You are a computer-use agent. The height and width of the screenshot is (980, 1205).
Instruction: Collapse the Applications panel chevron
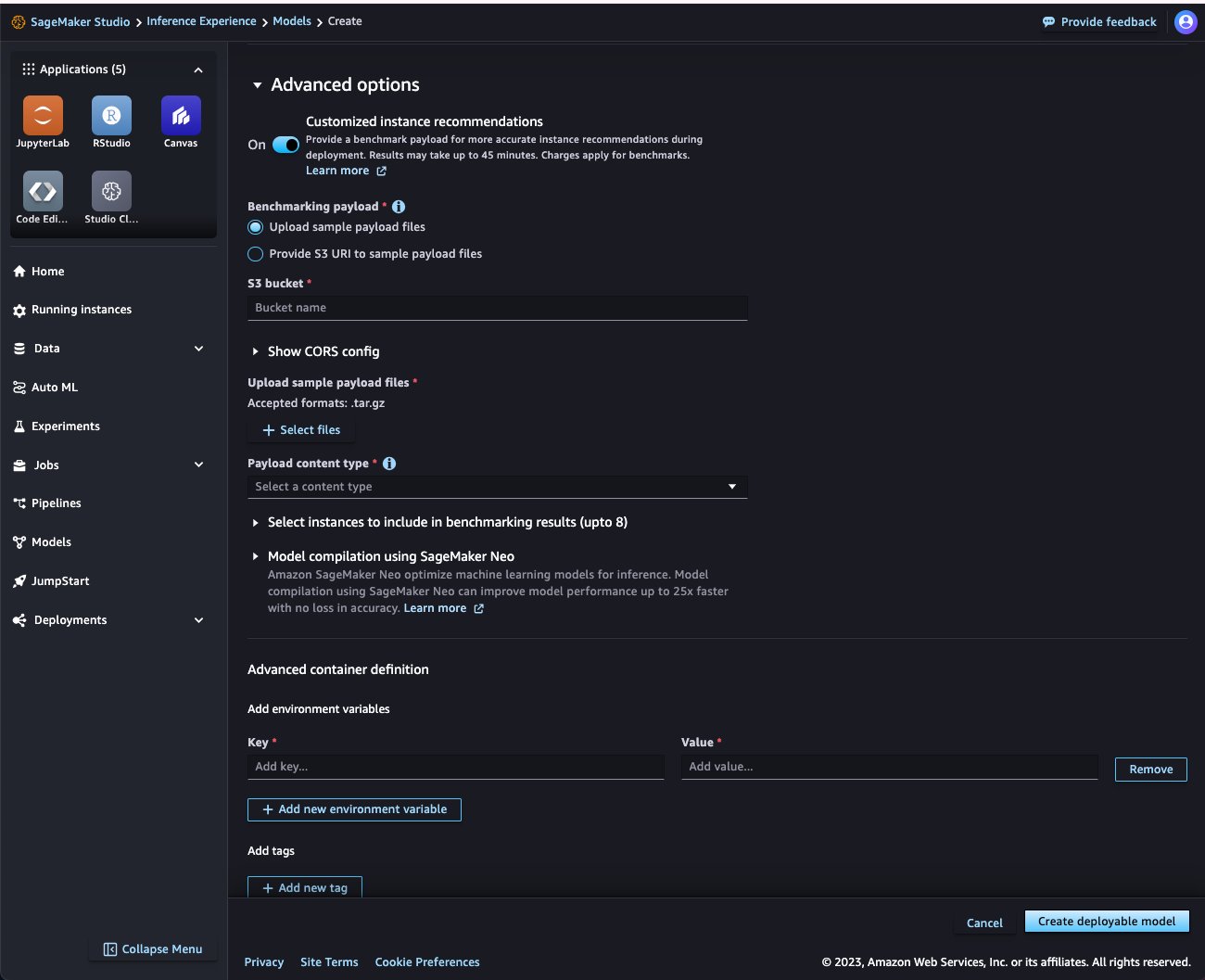tap(198, 70)
